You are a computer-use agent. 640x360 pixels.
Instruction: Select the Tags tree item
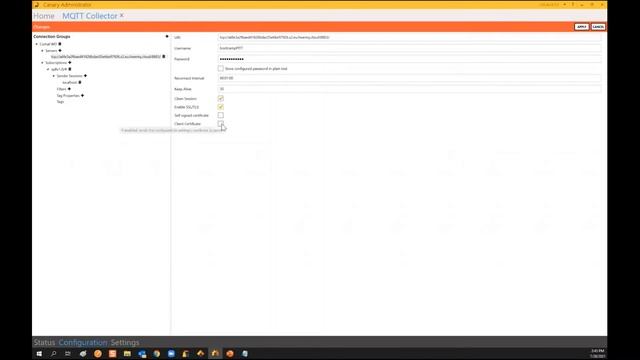(60, 102)
